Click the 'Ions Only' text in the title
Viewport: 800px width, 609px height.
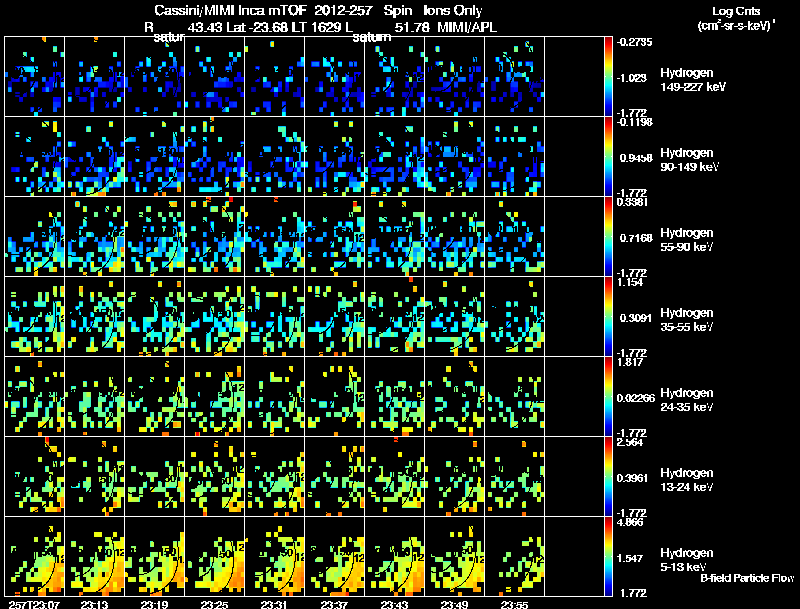tap(453, 10)
